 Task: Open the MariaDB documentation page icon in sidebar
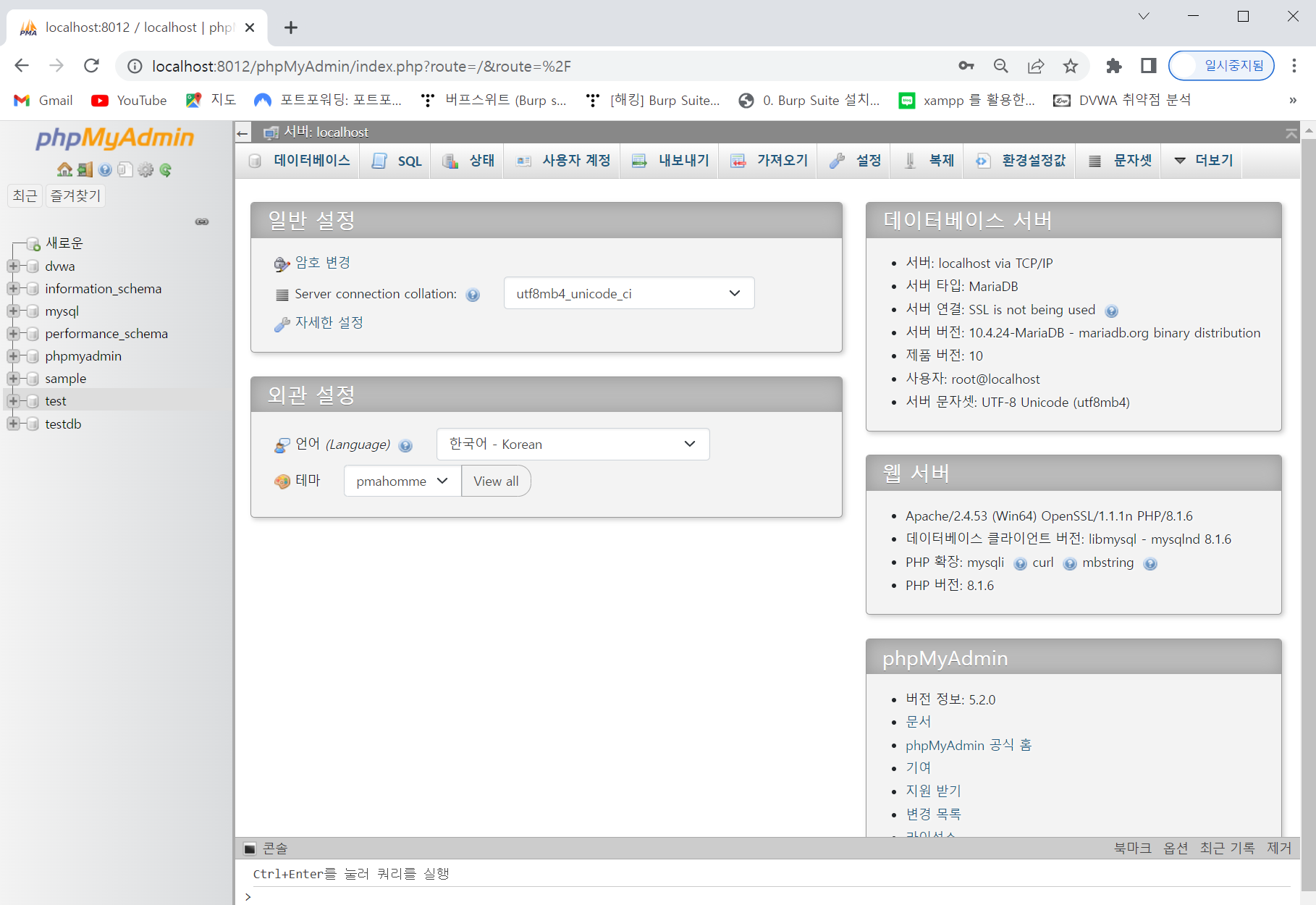125,169
